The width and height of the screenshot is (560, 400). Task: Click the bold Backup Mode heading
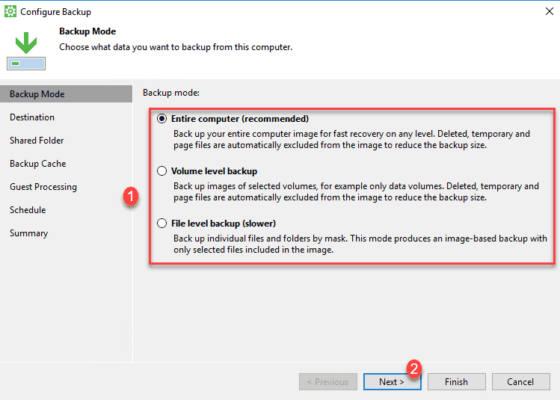click(88, 31)
